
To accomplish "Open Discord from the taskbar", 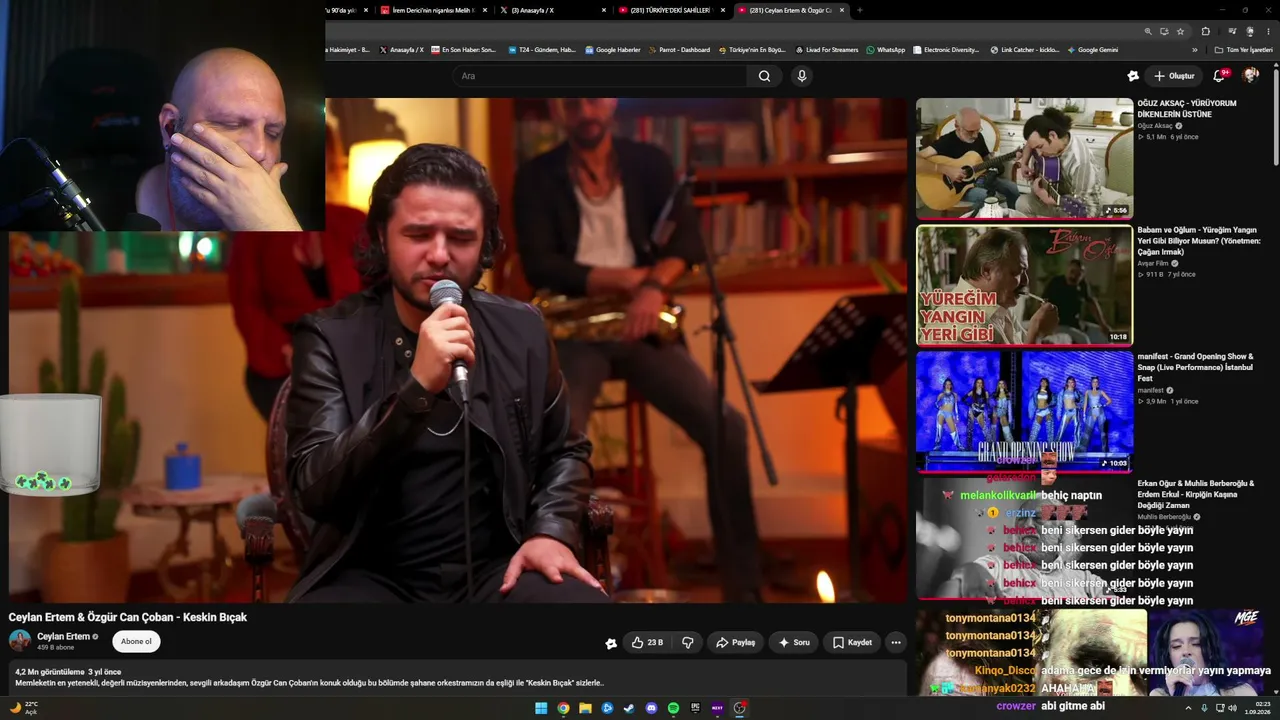I will [x=651, y=708].
